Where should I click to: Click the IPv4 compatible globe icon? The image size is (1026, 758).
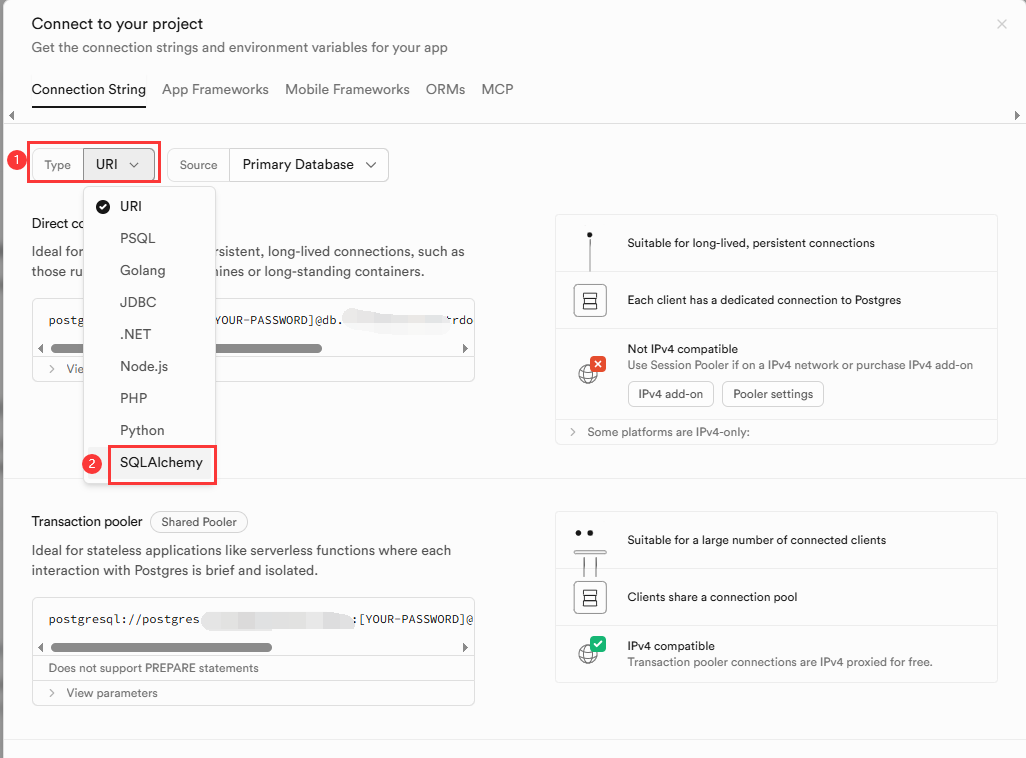[x=590, y=653]
